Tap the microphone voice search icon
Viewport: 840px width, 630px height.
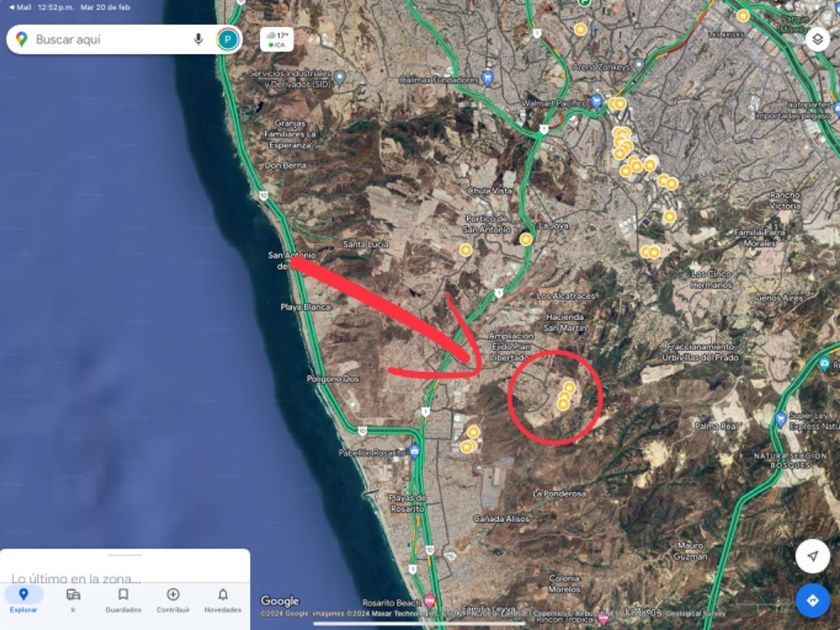tap(198, 39)
